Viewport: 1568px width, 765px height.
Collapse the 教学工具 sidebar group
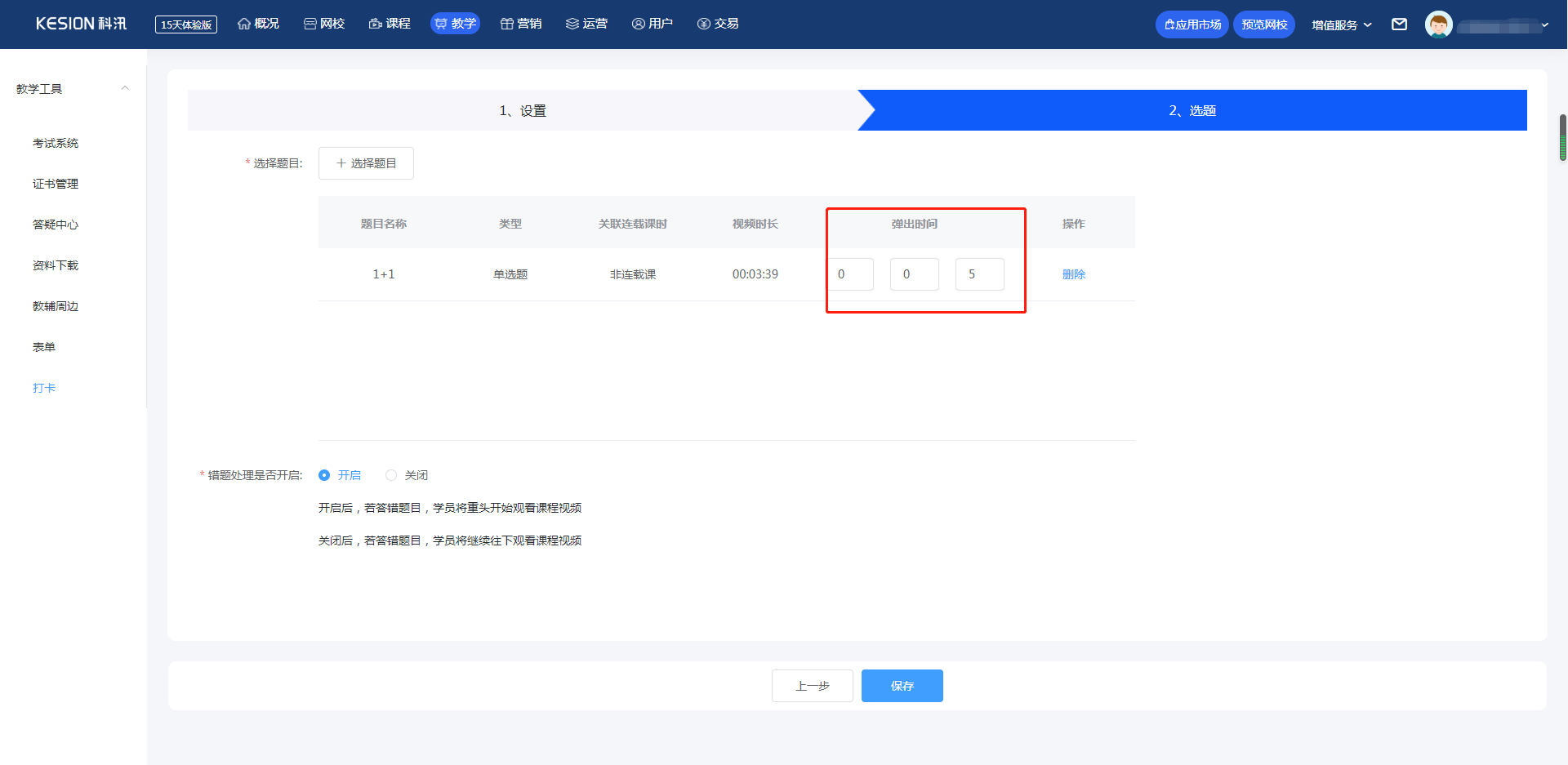click(125, 88)
